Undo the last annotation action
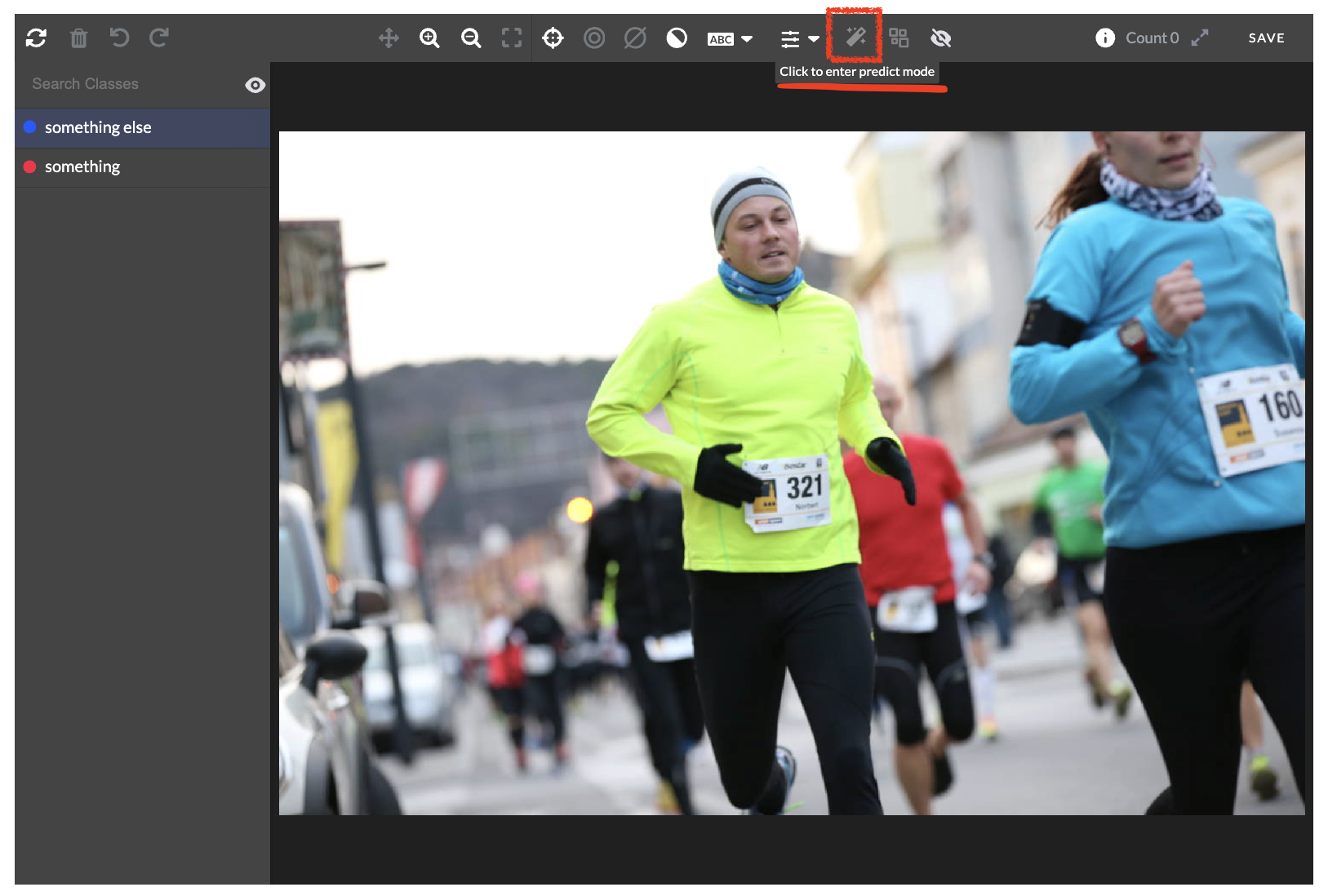 pyautogui.click(x=119, y=38)
